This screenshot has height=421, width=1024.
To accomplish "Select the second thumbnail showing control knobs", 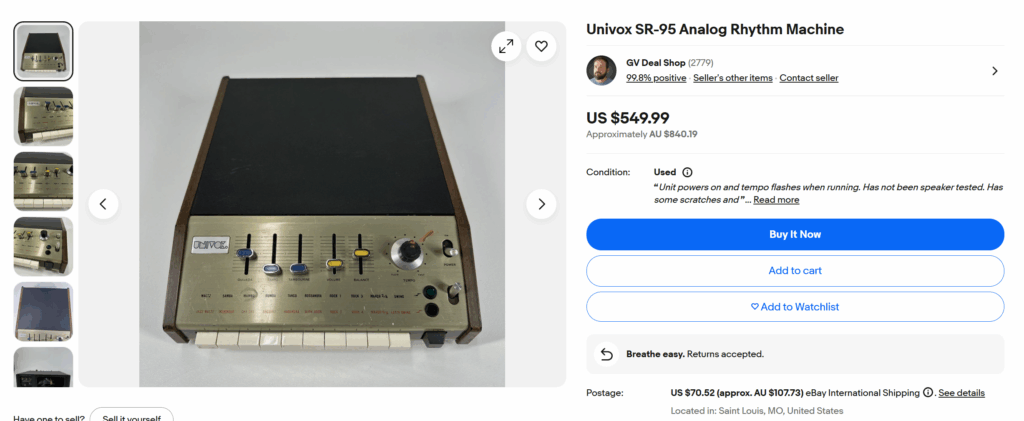I will [44, 116].
